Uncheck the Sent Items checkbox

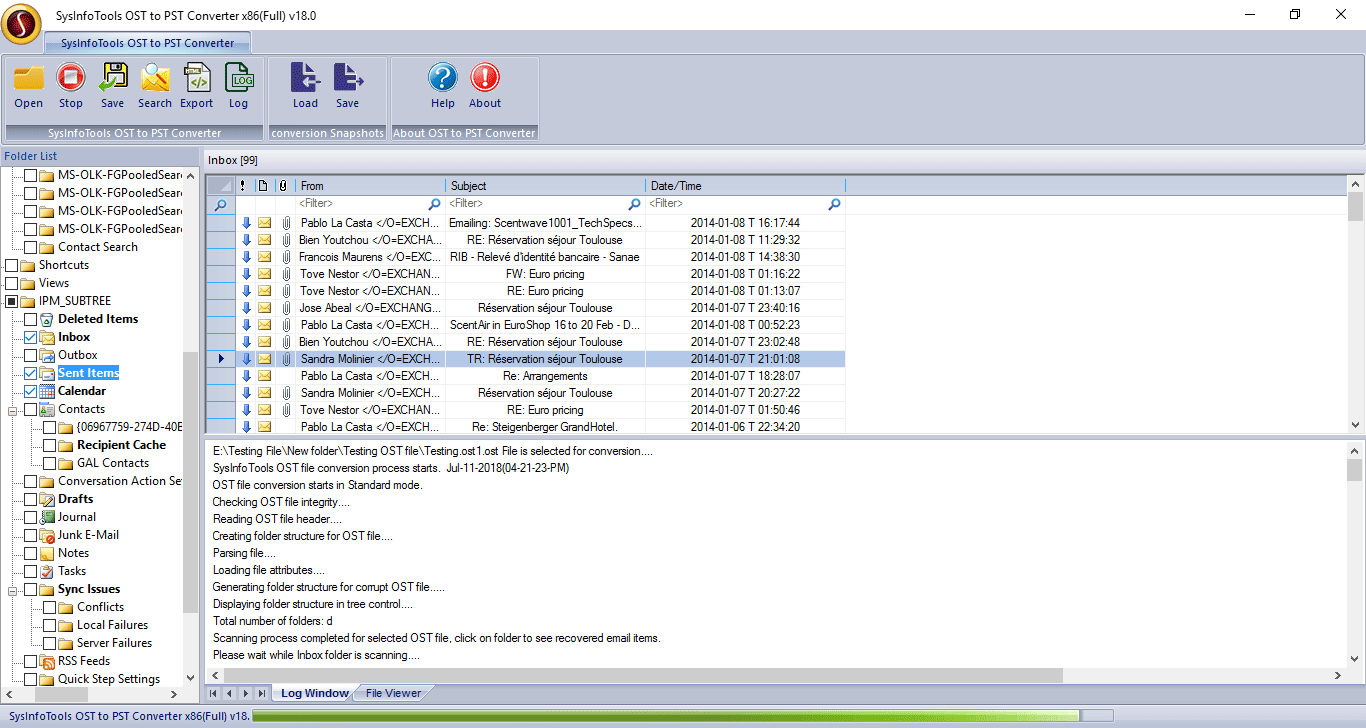tap(30, 373)
